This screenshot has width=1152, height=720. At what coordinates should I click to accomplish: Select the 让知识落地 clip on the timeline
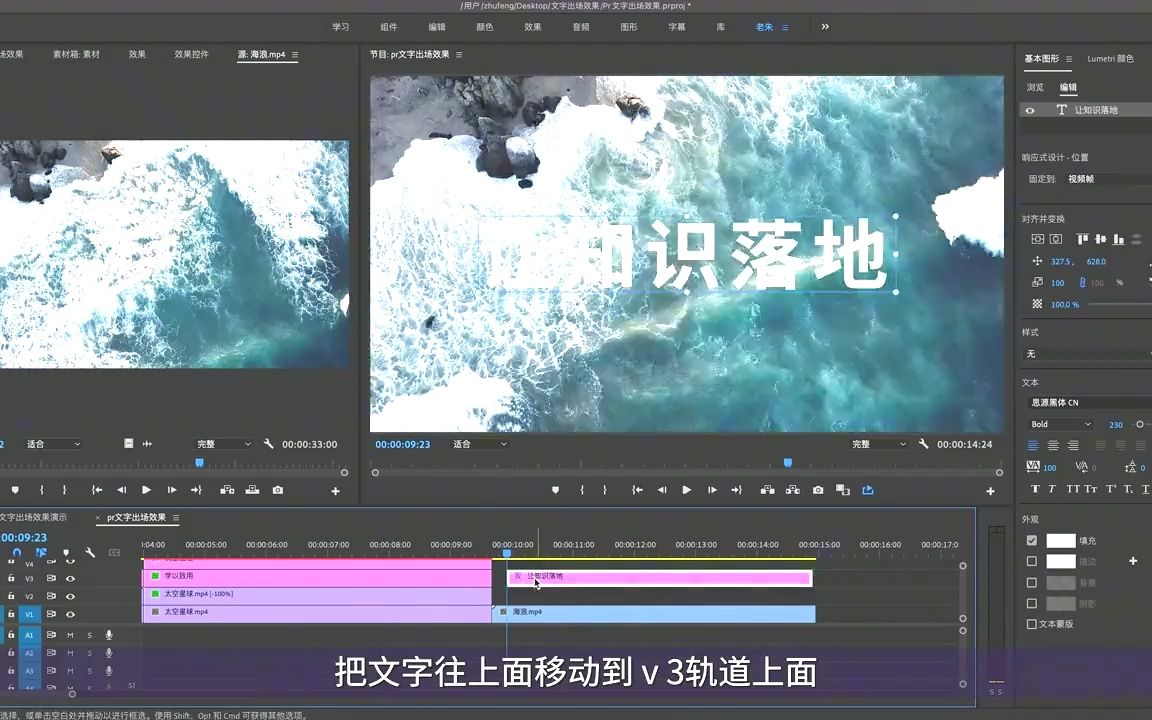(660, 577)
